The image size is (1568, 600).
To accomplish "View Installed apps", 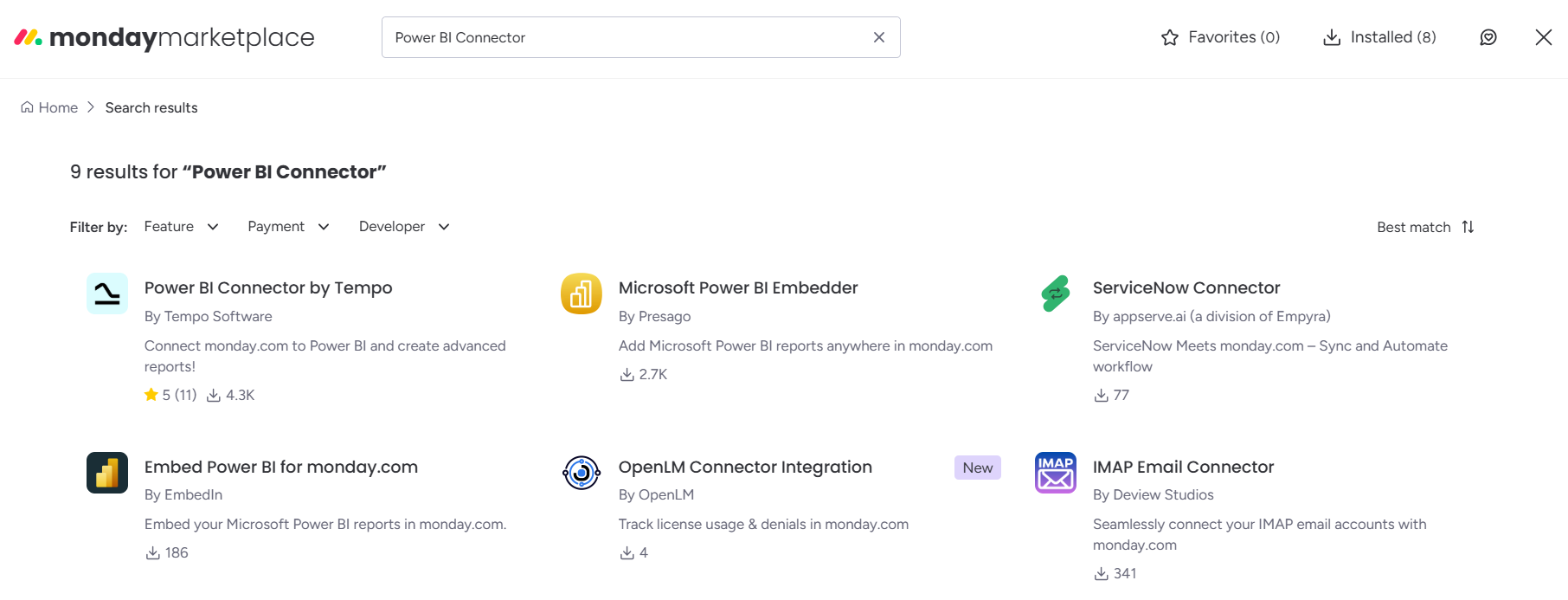I will click(1379, 37).
